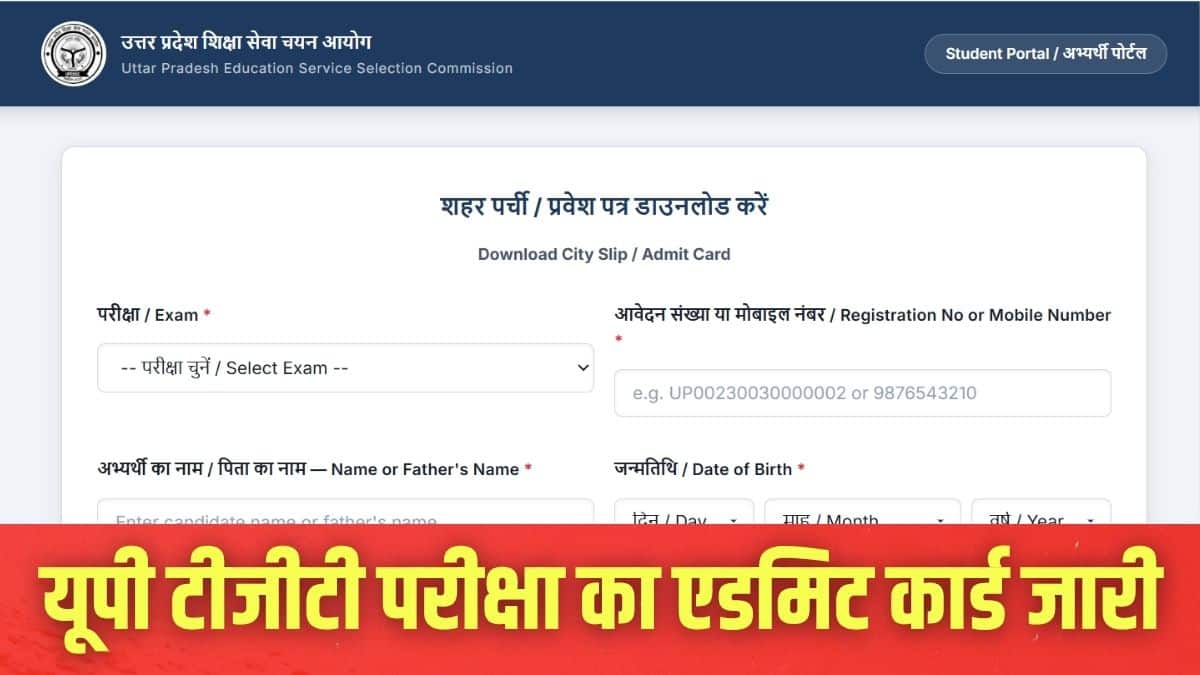Viewport: 1200px width, 675px height.
Task: Open the Student Portal button
Action: pyautogui.click(x=1045, y=54)
